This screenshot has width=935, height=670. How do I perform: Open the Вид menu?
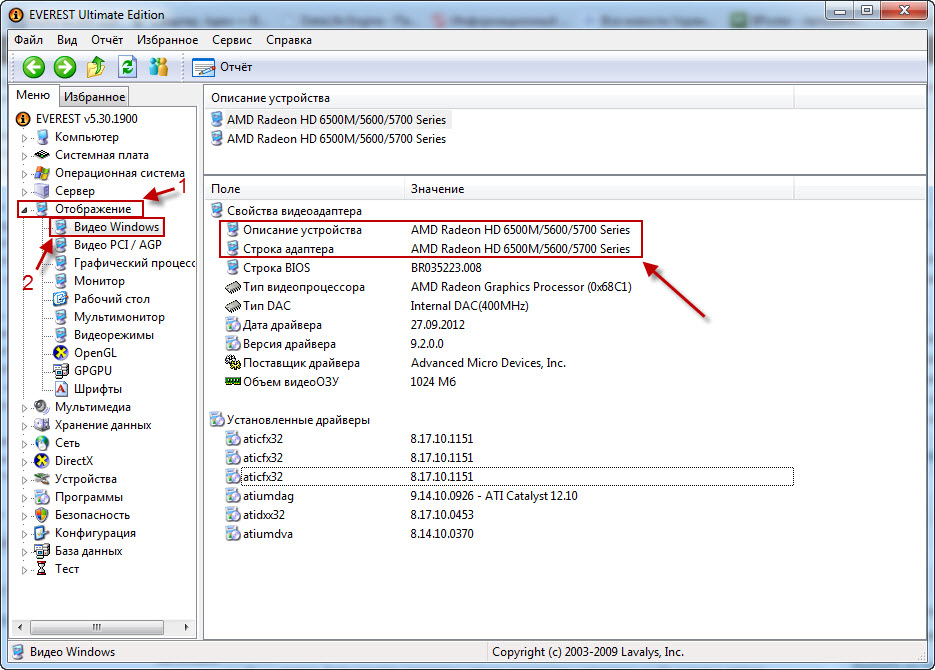pos(67,40)
